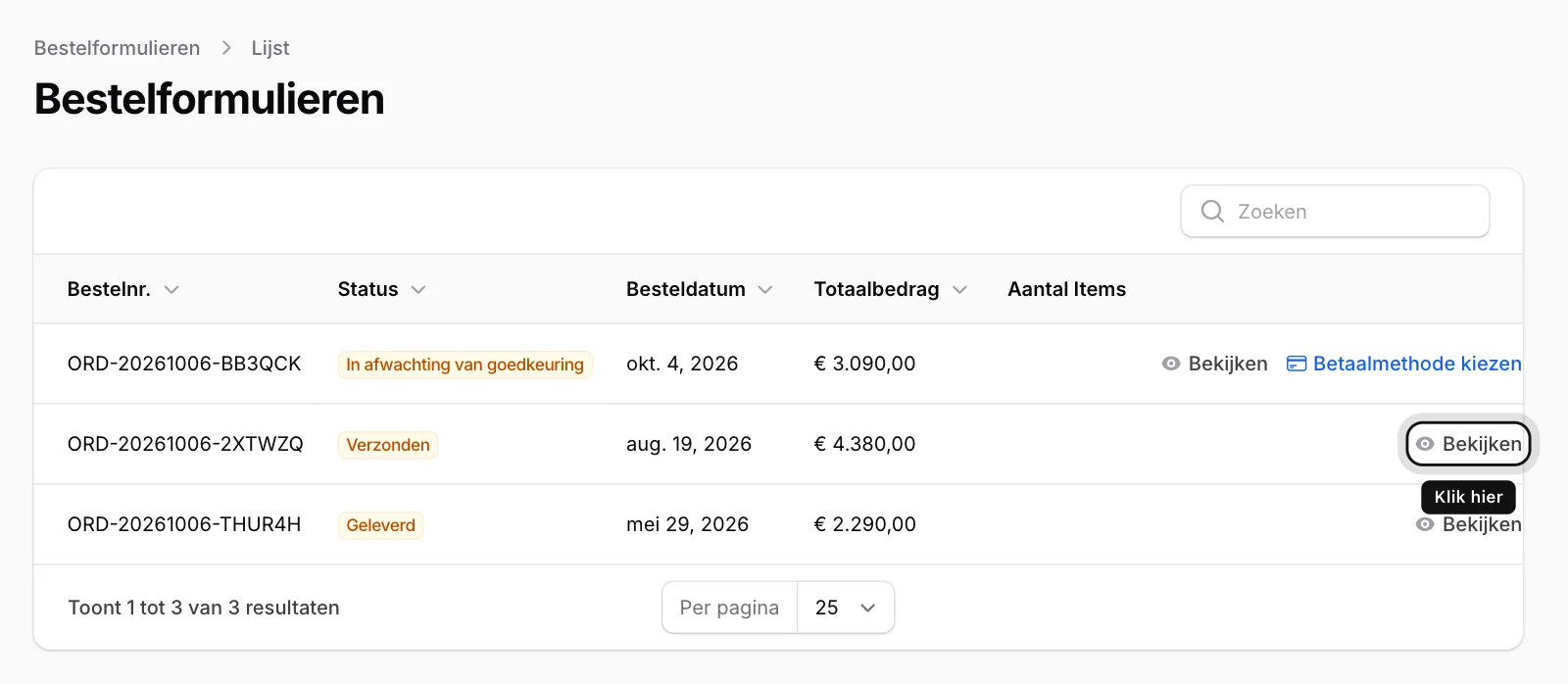Click the eye icon for order ORD-20261006-THUR4H
The height and width of the screenshot is (684, 1568).
pos(1425,525)
